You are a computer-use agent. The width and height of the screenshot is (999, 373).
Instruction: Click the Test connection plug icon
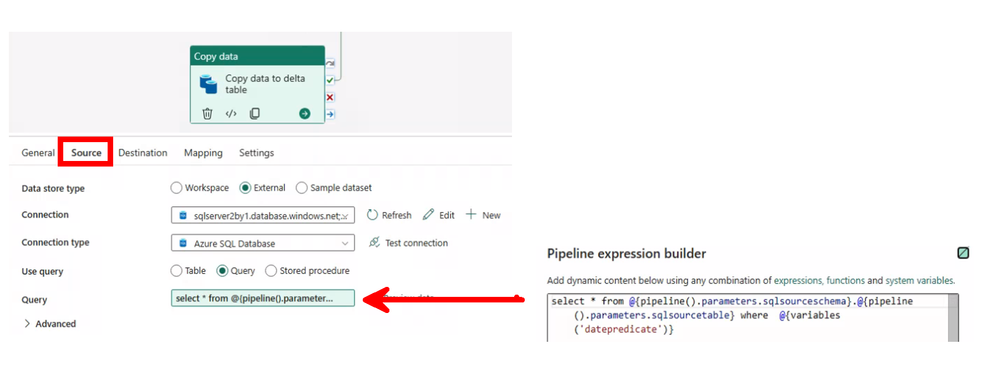coord(374,243)
